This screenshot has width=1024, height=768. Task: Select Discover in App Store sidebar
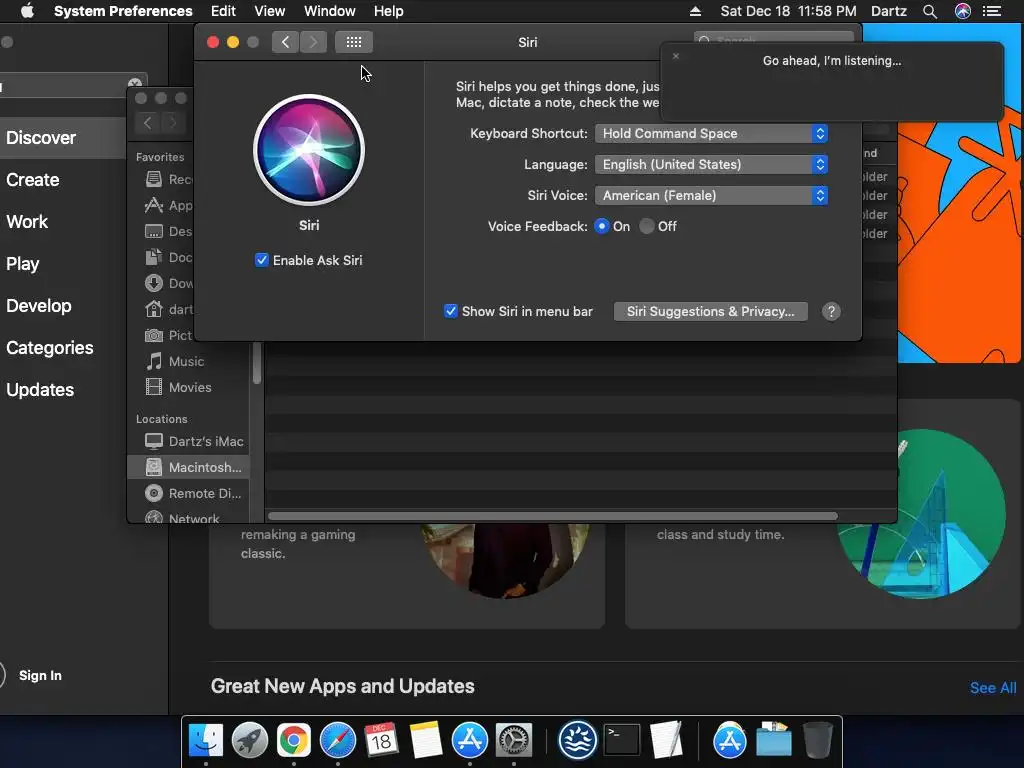pyautogui.click(x=63, y=138)
